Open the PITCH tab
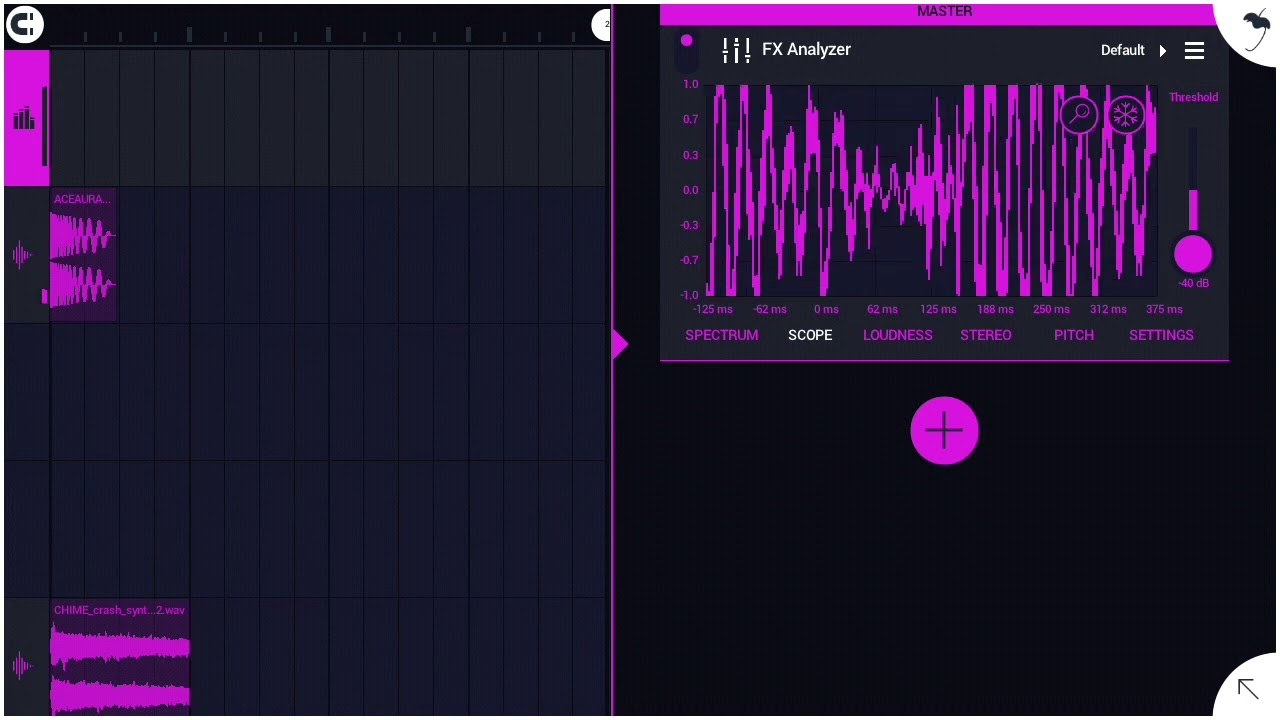The image size is (1280, 720). [1074, 335]
